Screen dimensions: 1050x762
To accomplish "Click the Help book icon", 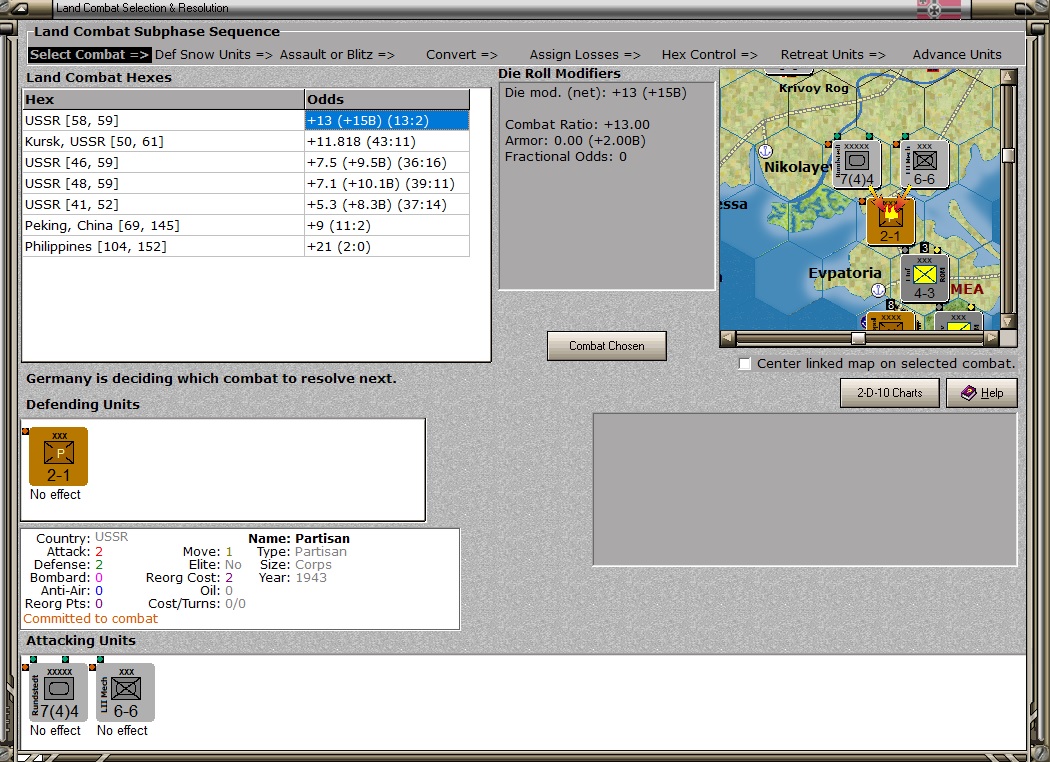I will pos(968,393).
